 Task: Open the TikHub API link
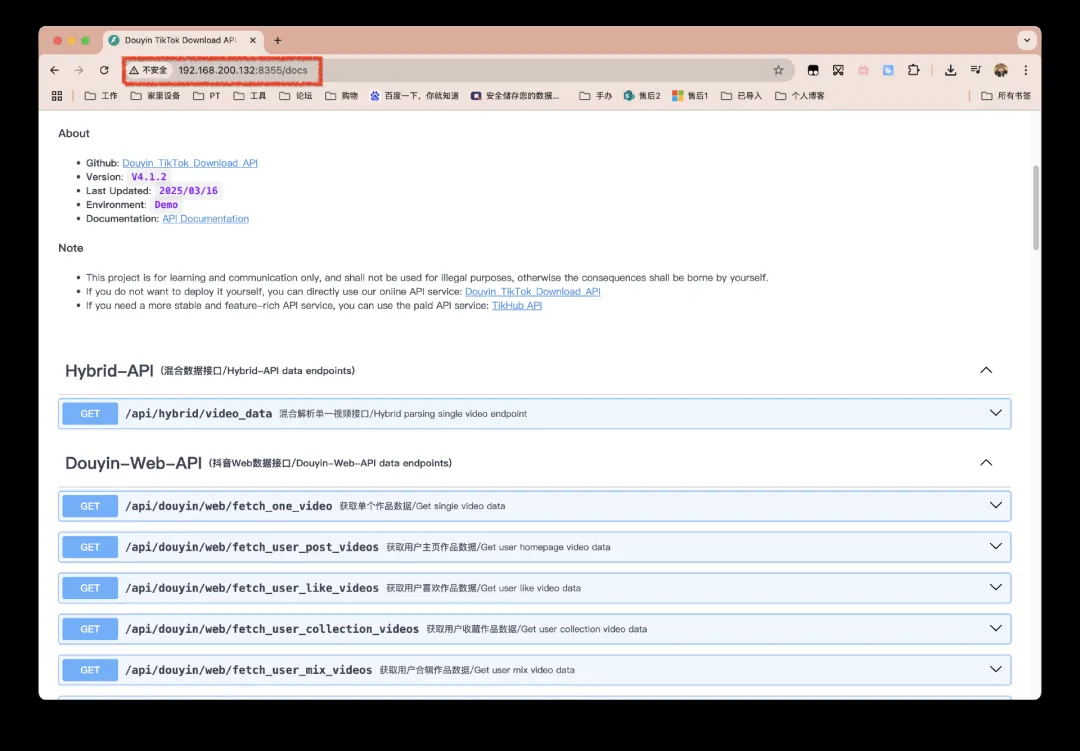516,306
